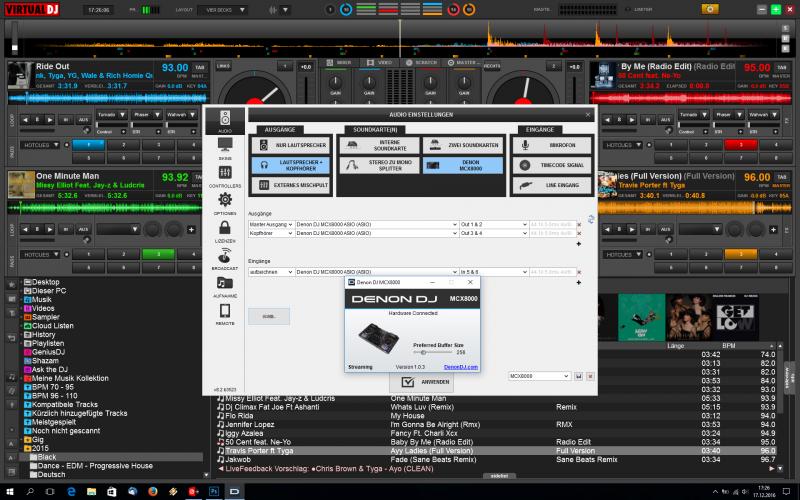Switch to the Video tab
The width and height of the screenshot is (800, 500).
point(379,62)
